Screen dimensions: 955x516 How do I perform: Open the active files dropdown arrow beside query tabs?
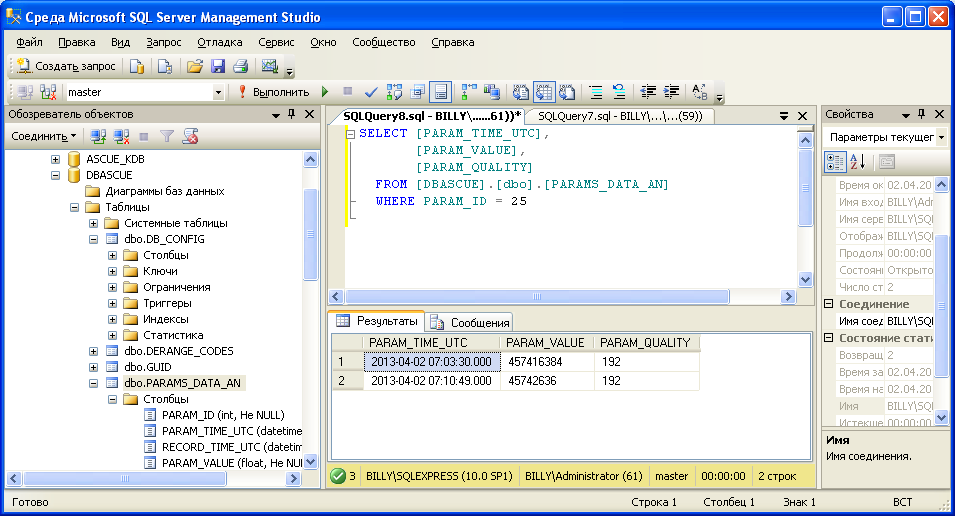click(784, 116)
